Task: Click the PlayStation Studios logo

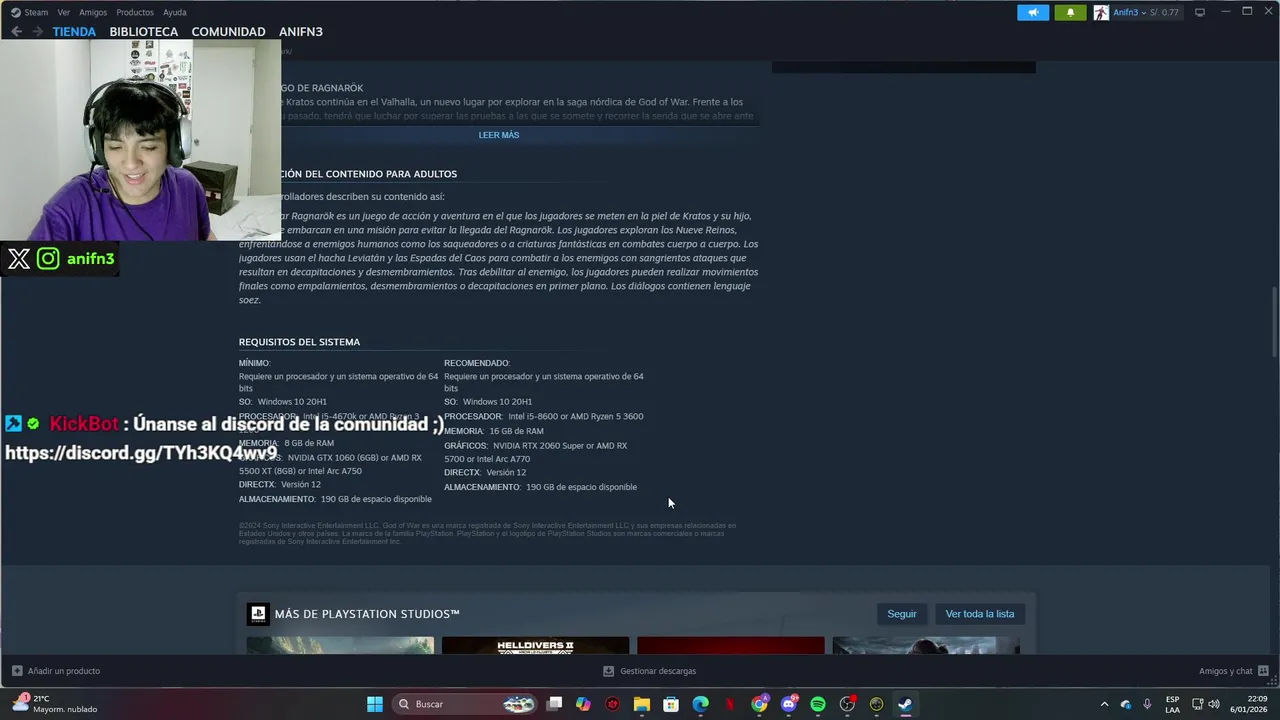Action: [258, 614]
